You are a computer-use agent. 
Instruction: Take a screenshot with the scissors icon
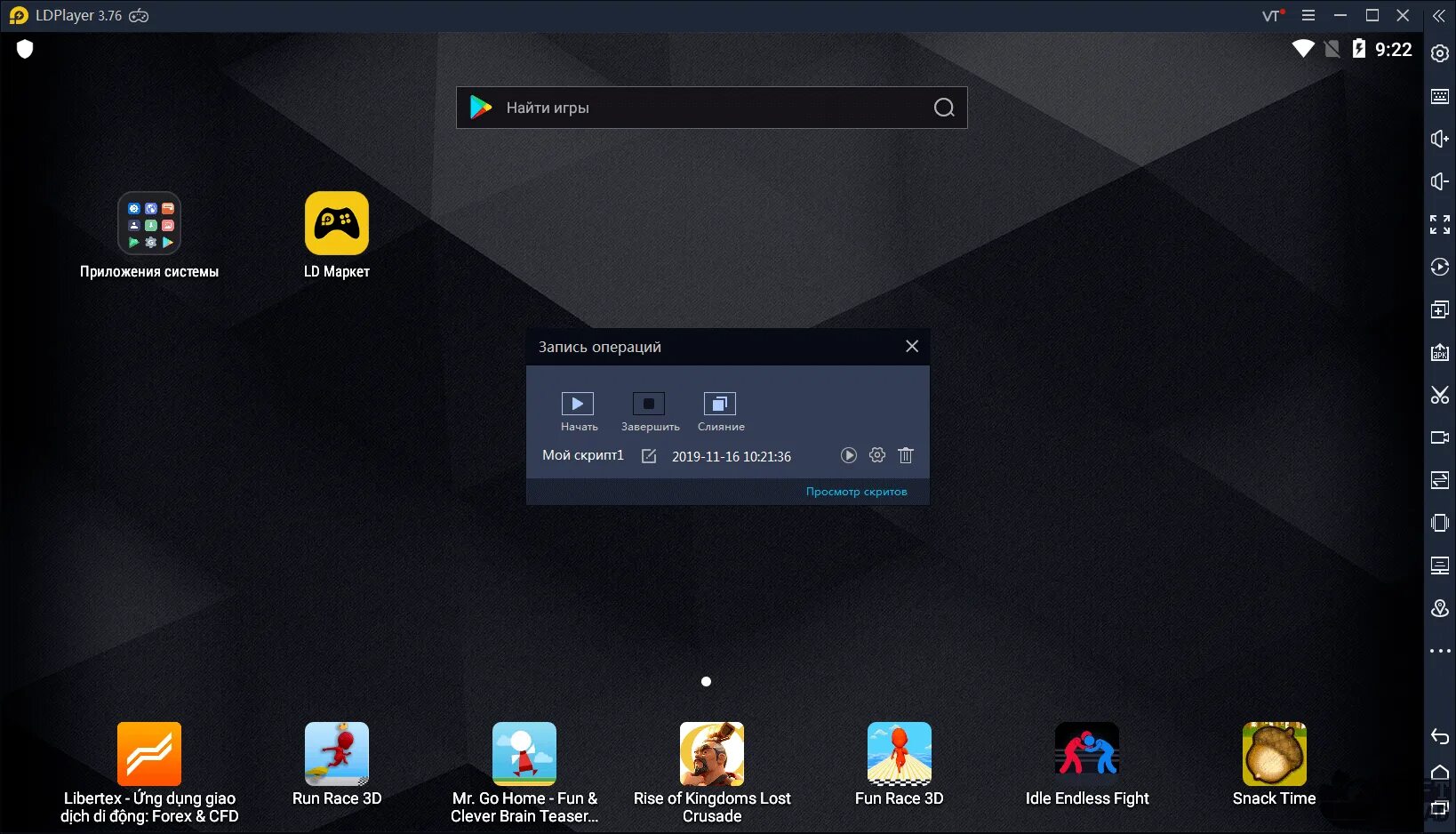point(1440,395)
